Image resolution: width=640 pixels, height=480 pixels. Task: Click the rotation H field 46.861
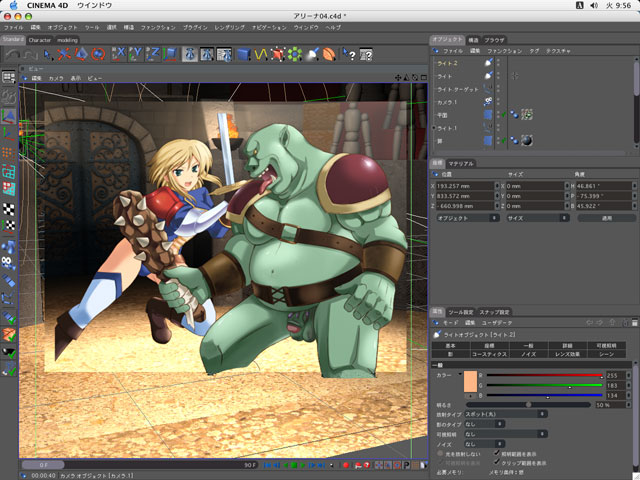click(604, 186)
